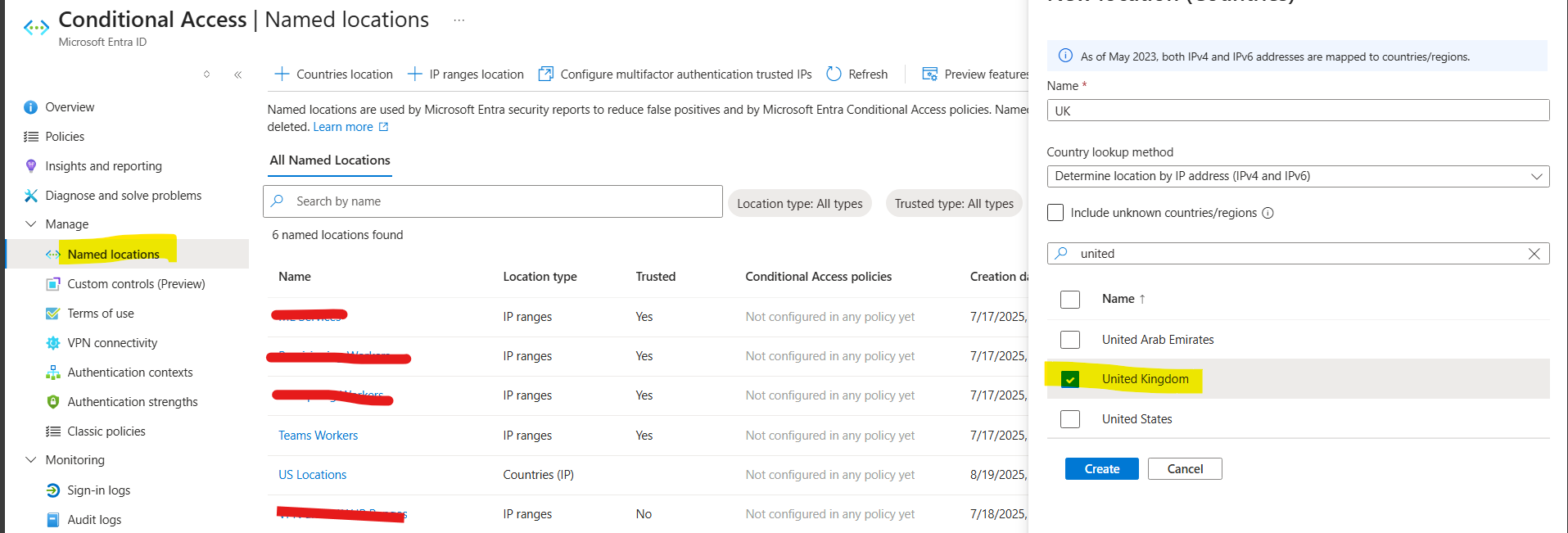Open the Trusted type: All types filter
Screen dimensions: 1568x533
[x=954, y=204]
